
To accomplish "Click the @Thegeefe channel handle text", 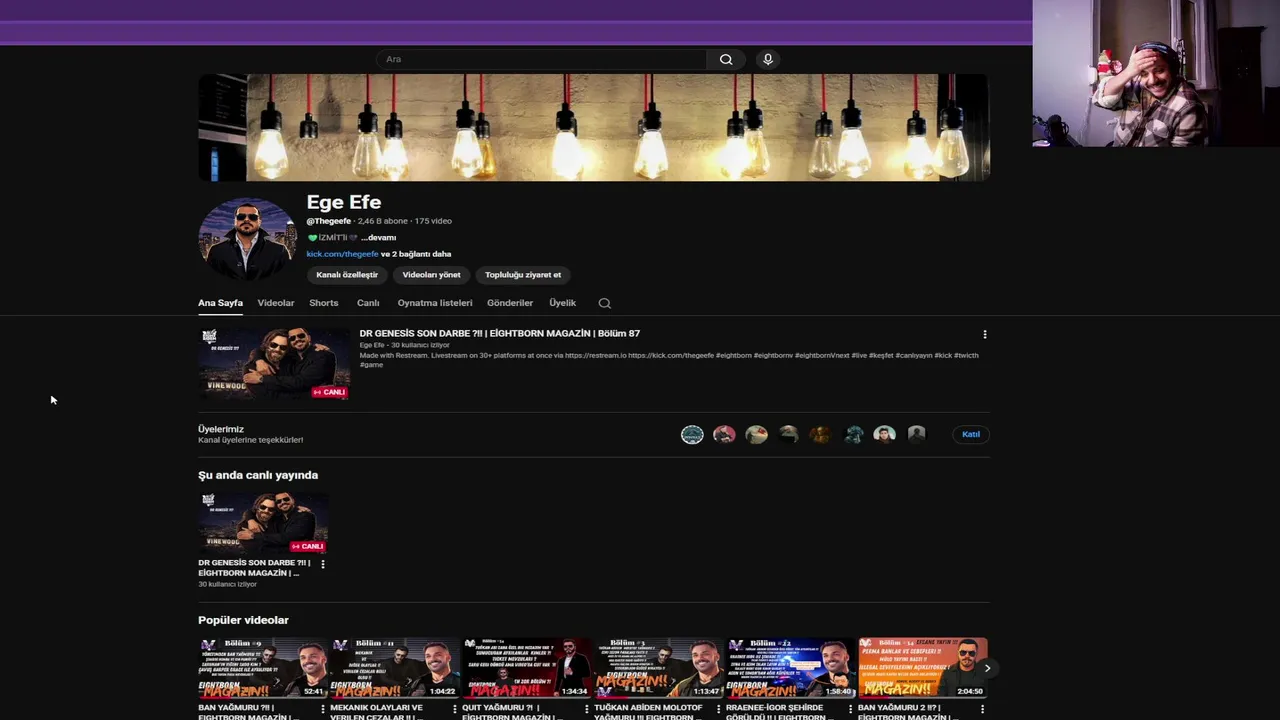I will 329,221.
